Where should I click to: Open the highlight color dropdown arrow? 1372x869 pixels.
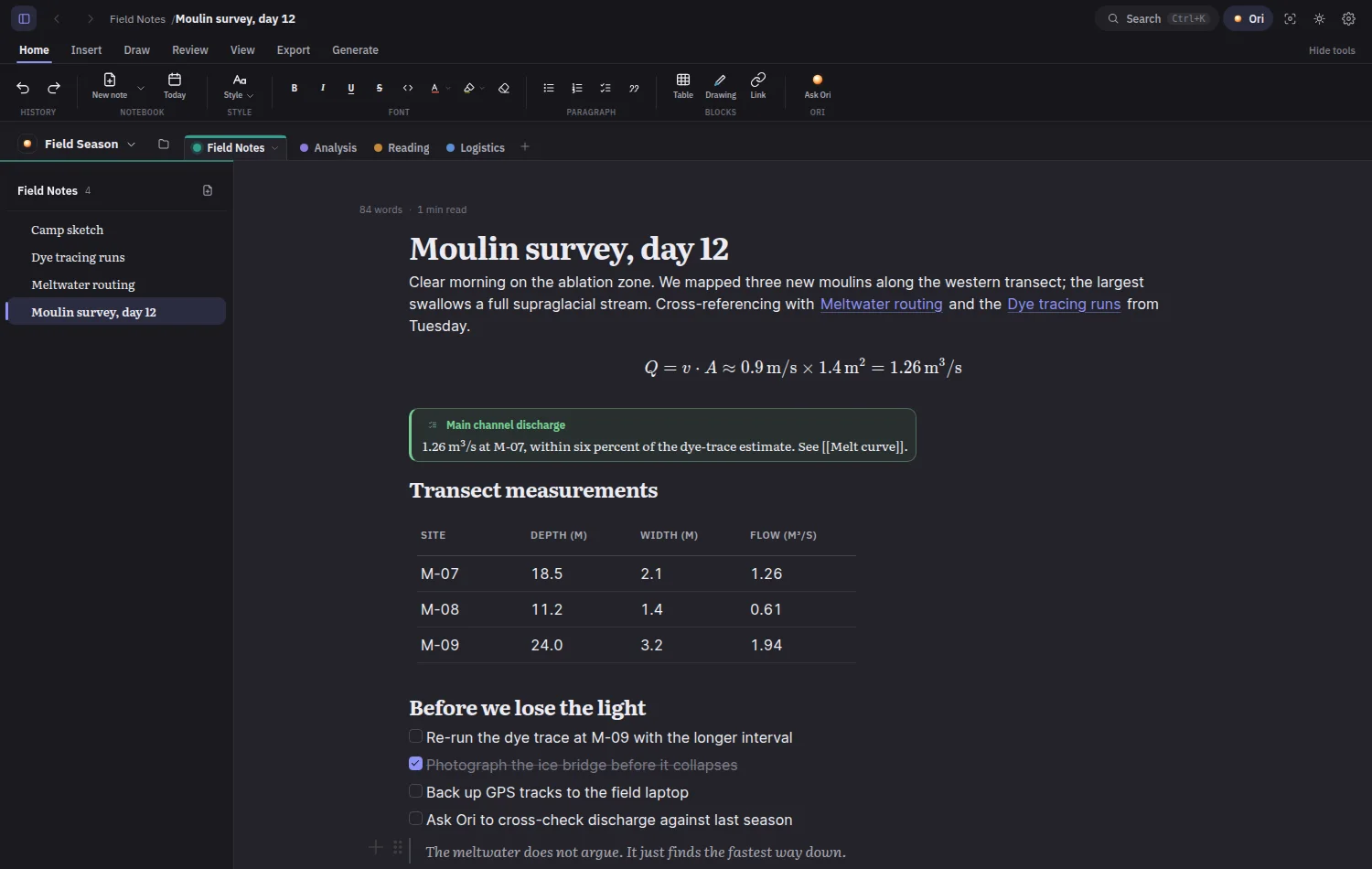(x=482, y=89)
